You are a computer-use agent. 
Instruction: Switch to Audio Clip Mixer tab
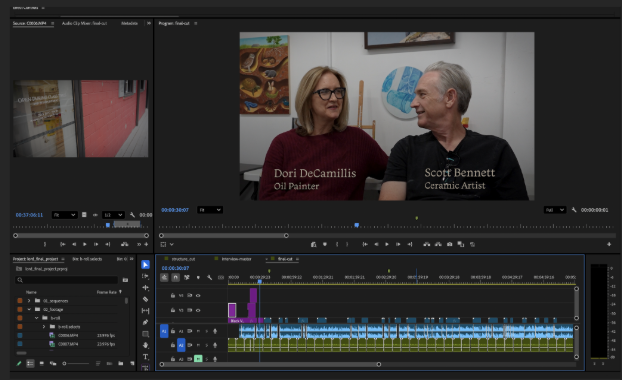tap(84, 23)
